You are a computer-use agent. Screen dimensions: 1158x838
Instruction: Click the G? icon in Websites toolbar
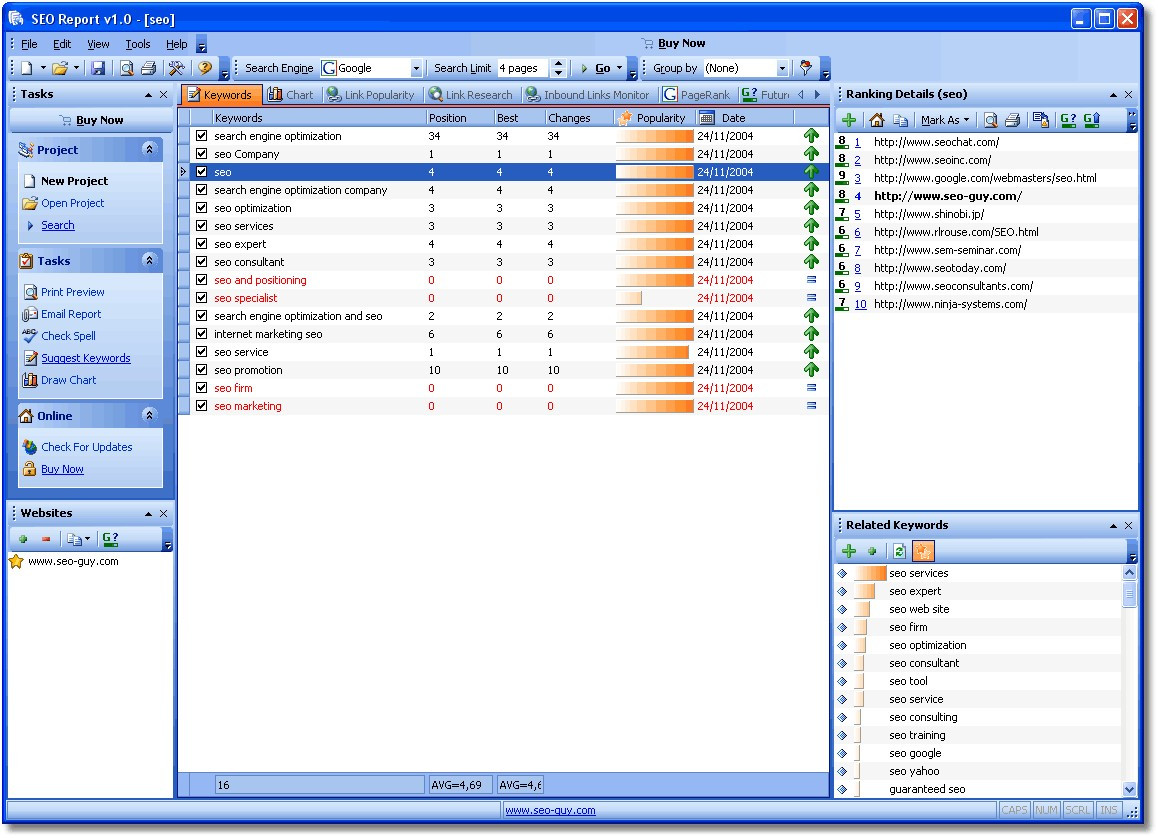[x=110, y=539]
